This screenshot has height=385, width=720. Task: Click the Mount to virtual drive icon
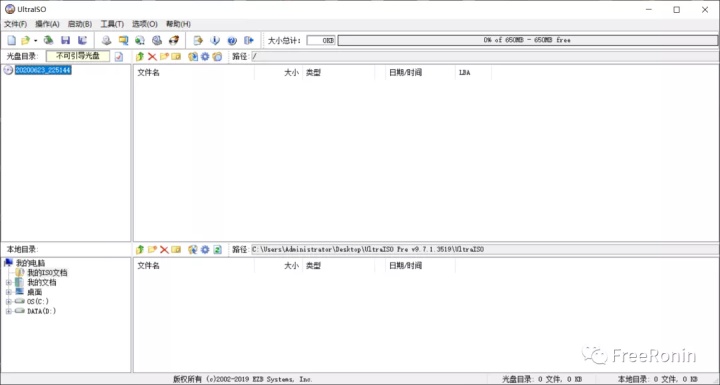(157, 40)
